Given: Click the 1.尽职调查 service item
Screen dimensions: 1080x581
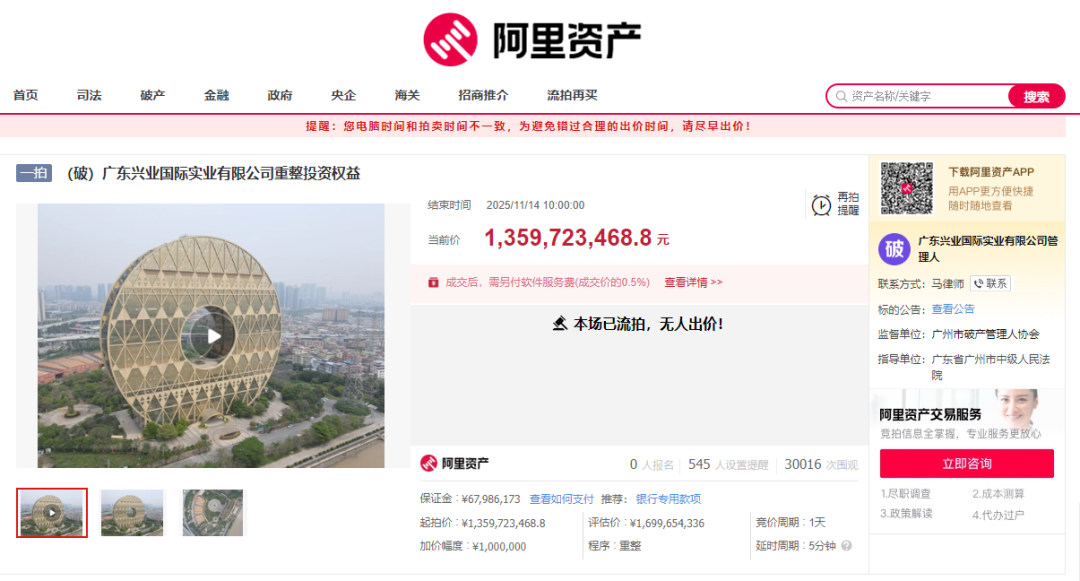Looking at the screenshot, I should tap(905, 494).
